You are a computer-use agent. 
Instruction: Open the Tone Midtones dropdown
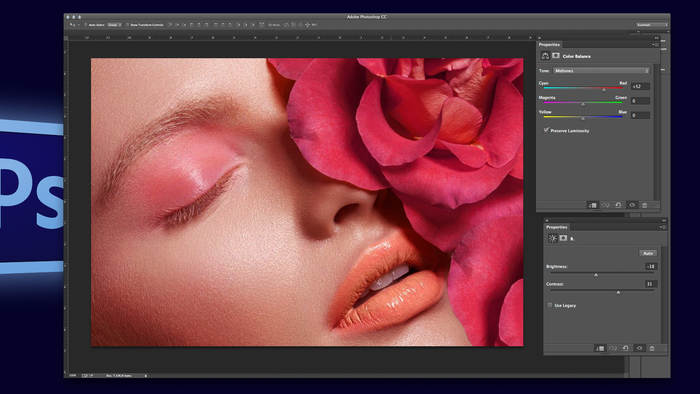pyautogui.click(x=601, y=71)
